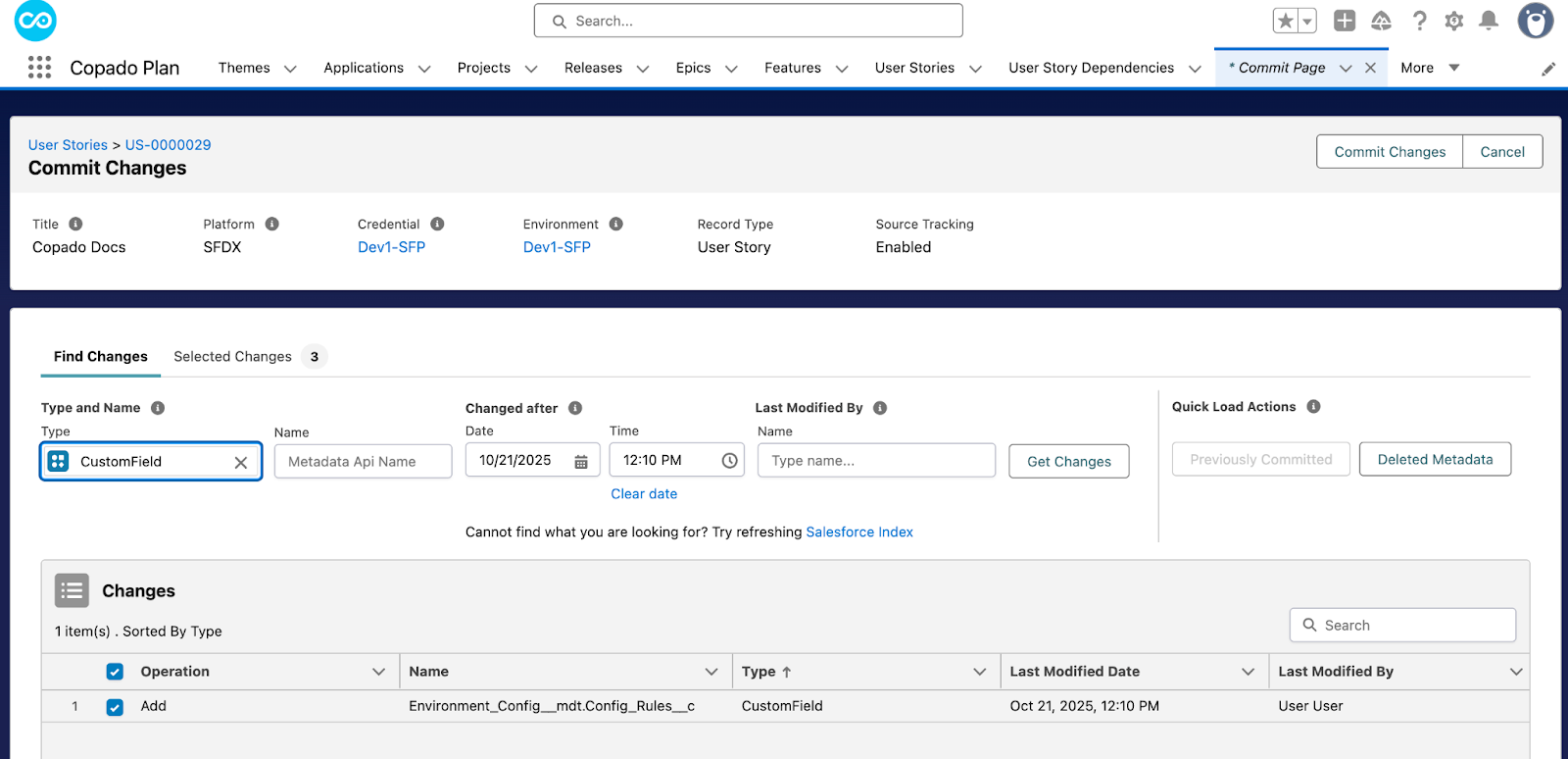This screenshot has width=1568, height=759.
Task: Open the Releases navigation tab
Action: (x=593, y=68)
